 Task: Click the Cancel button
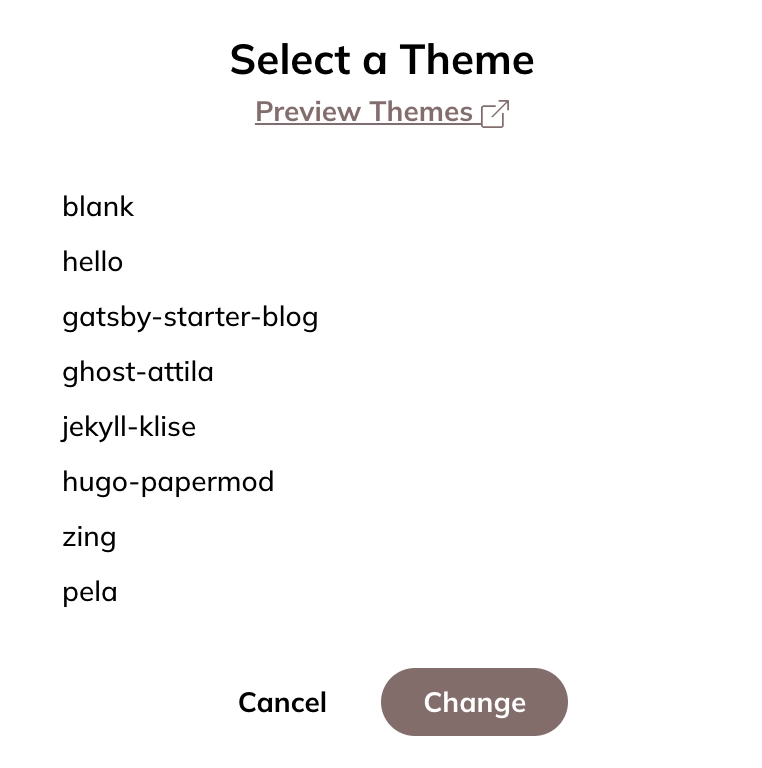pos(282,702)
